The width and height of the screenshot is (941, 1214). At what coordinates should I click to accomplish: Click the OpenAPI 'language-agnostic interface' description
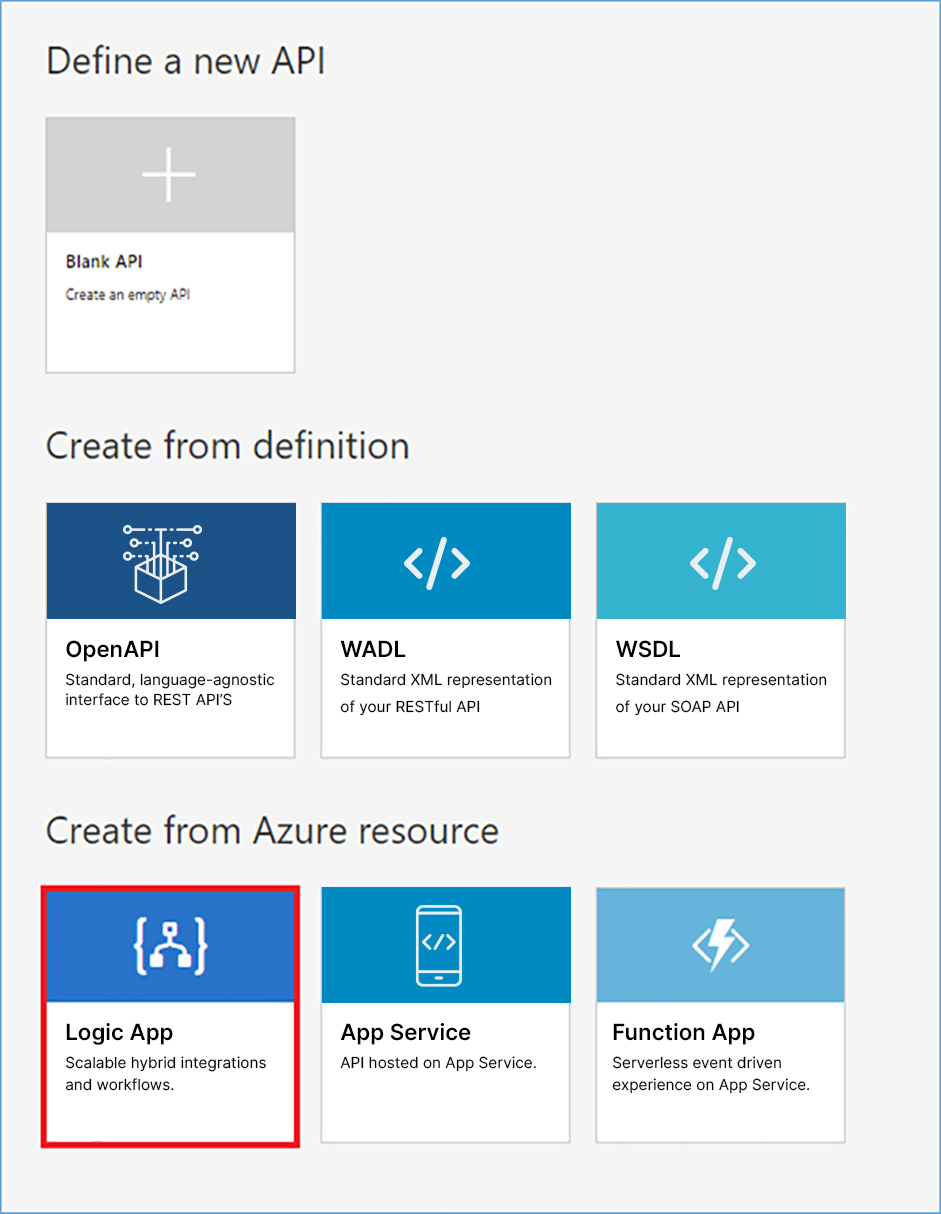pyautogui.click(x=169, y=690)
